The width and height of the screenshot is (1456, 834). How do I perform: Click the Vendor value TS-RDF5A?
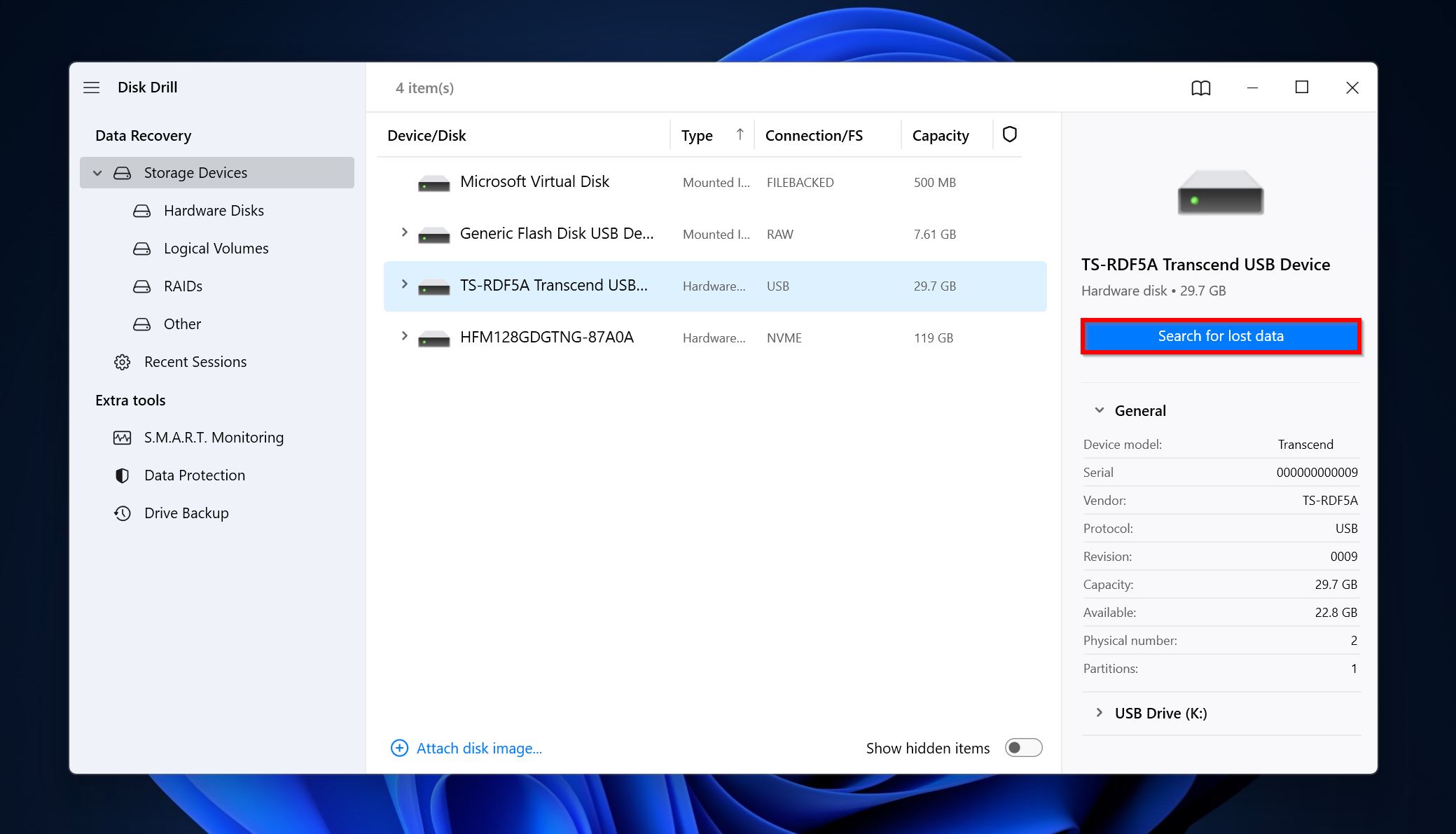click(1329, 501)
